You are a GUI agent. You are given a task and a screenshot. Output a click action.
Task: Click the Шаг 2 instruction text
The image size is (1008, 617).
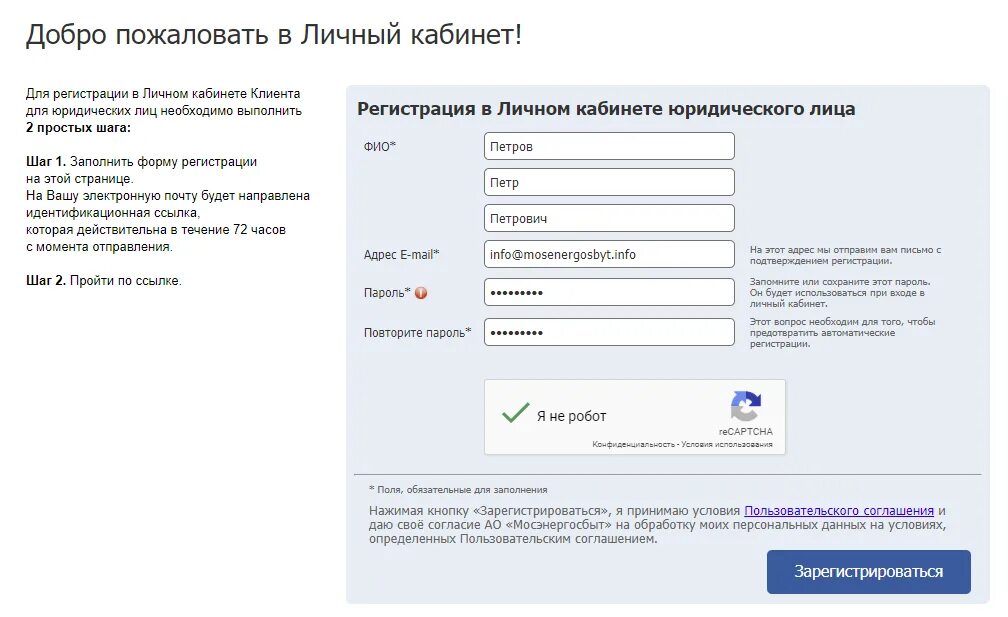[104, 281]
